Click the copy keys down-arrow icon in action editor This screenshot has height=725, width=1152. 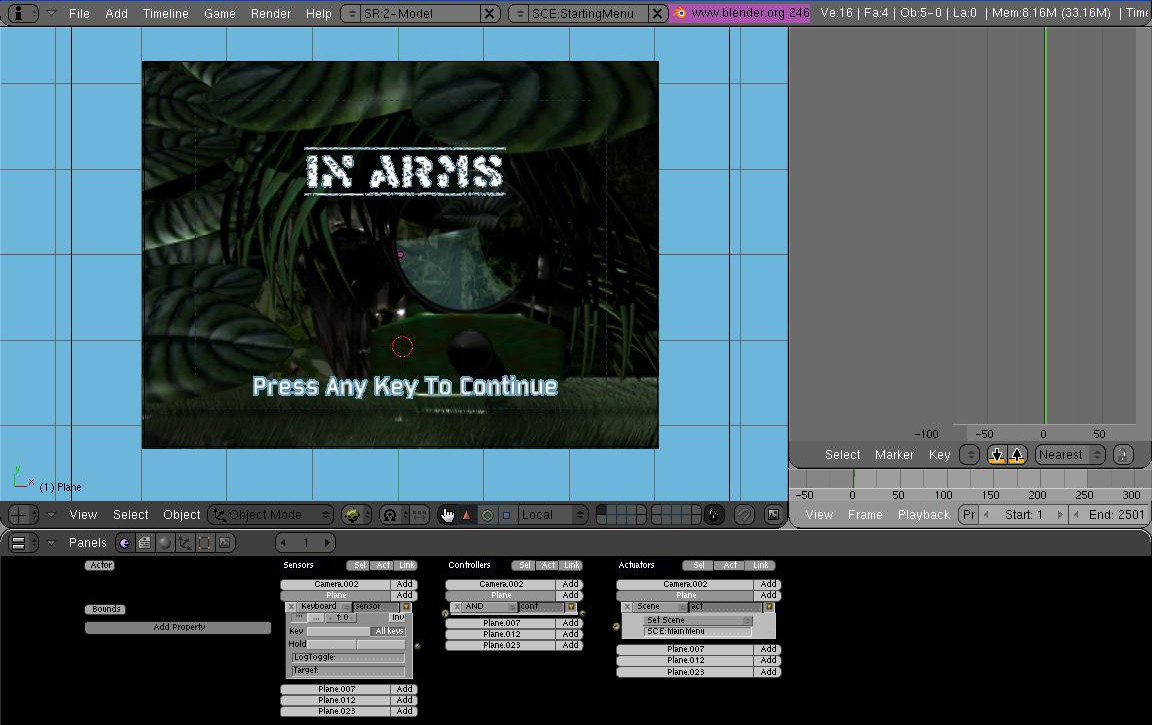[996, 455]
